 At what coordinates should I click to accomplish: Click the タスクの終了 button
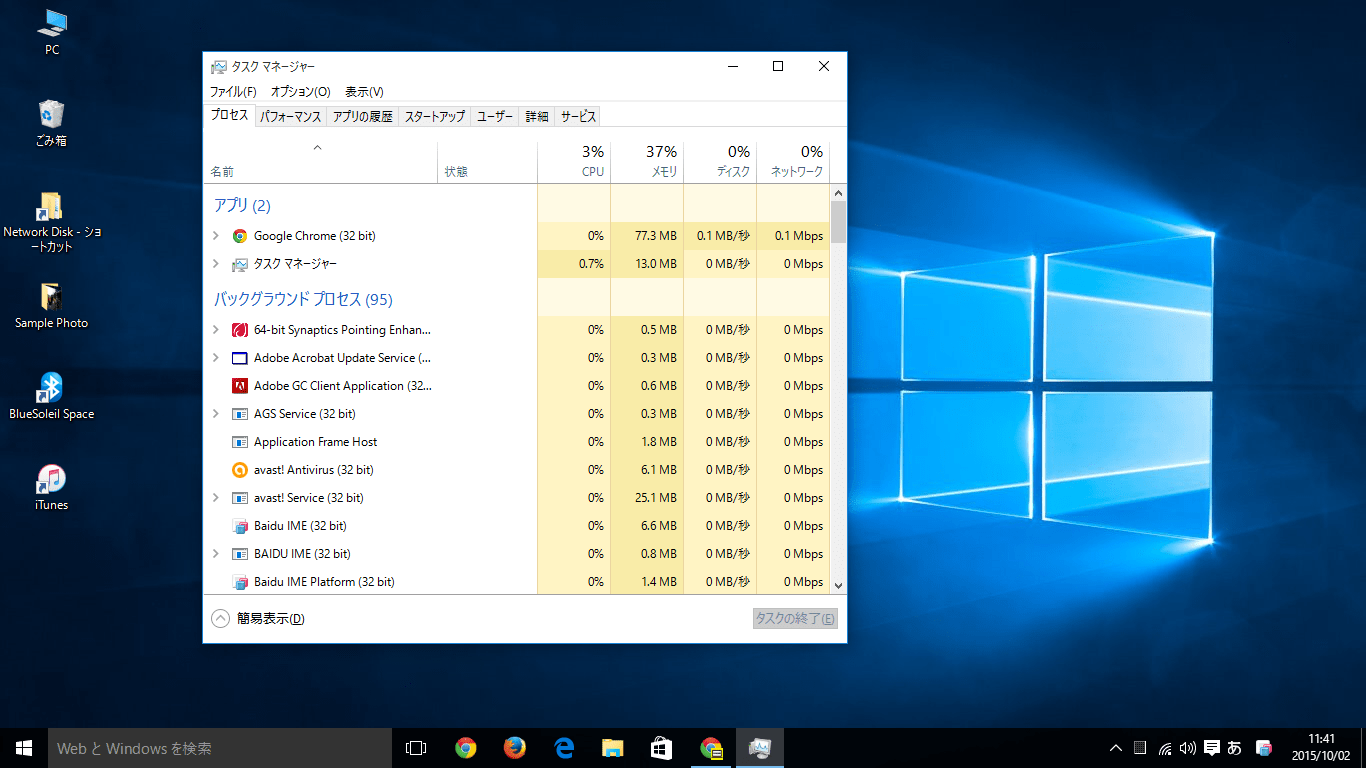795,619
